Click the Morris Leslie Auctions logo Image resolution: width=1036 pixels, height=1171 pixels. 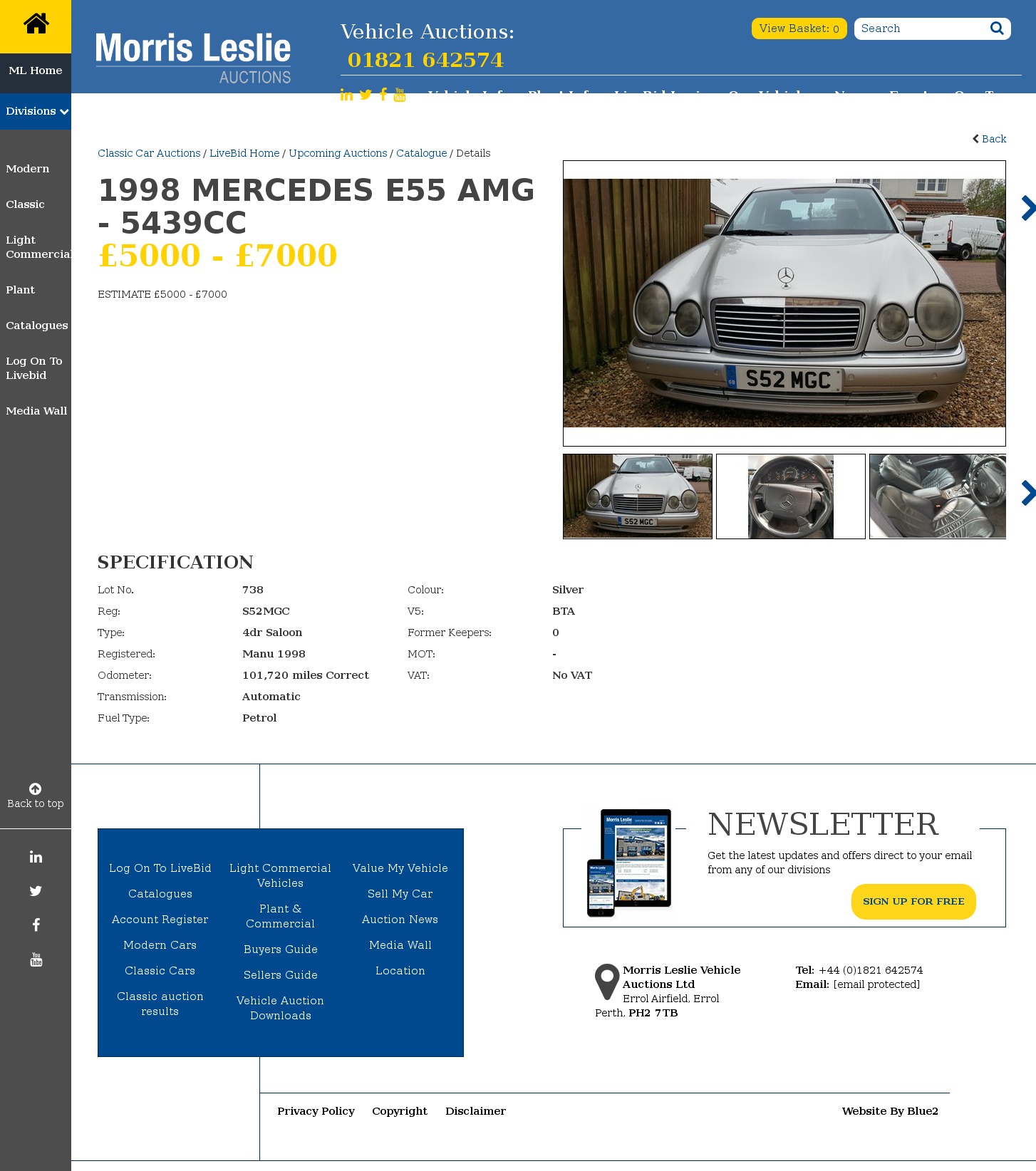[193, 58]
